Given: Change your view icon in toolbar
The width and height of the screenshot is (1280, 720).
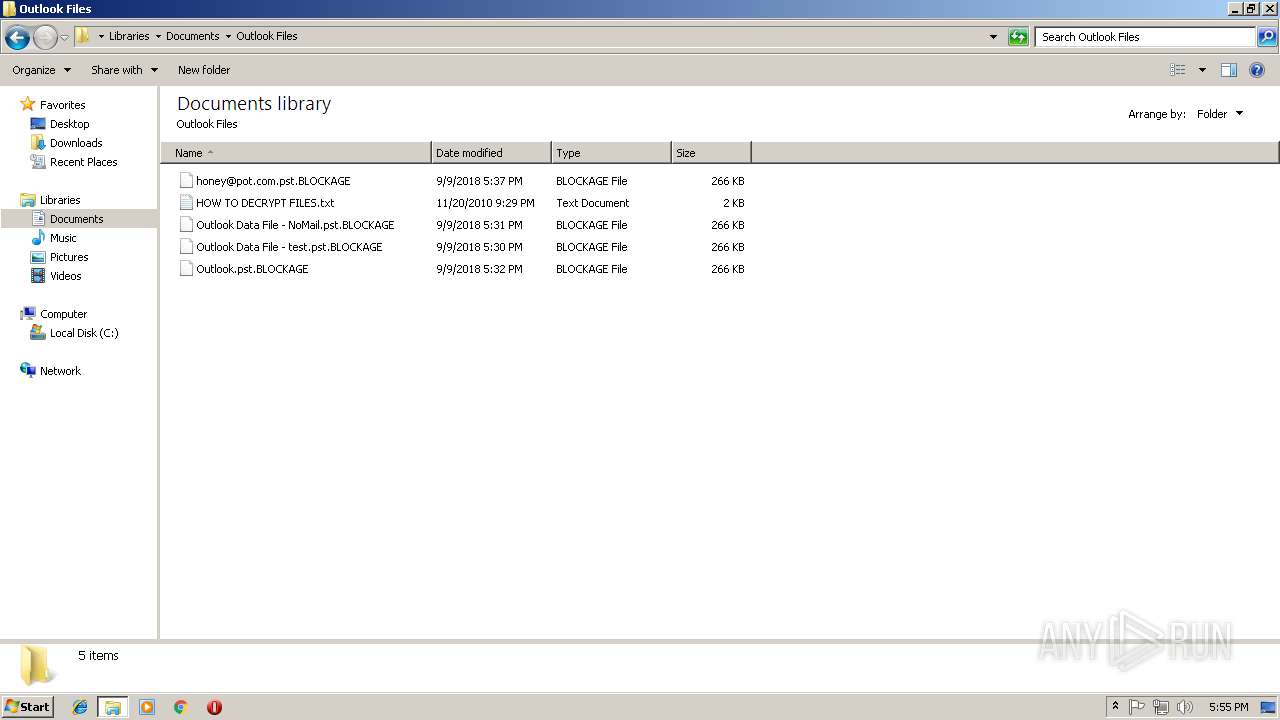Looking at the screenshot, I should pos(1178,70).
